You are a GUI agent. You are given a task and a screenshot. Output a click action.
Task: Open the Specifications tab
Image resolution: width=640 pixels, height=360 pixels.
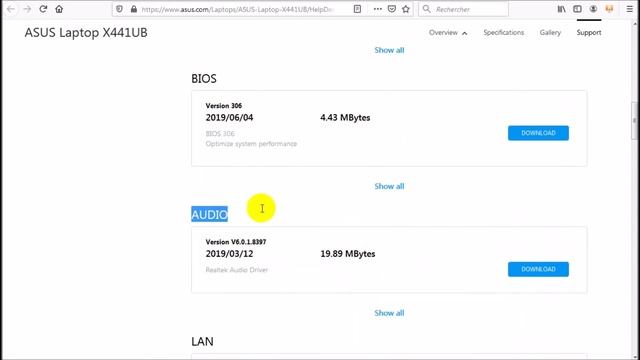click(x=504, y=33)
